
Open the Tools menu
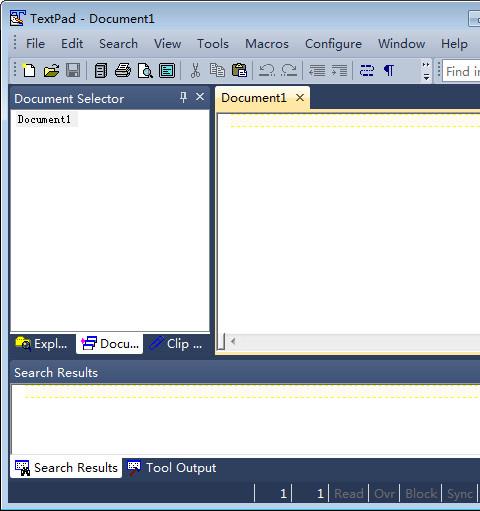tap(213, 44)
